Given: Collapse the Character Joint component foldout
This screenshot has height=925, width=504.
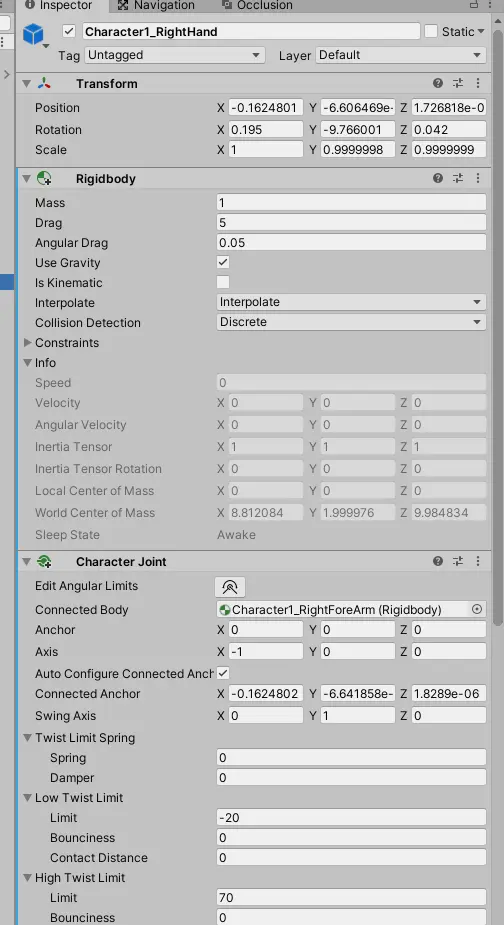Looking at the screenshot, I should tap(26, 562).
